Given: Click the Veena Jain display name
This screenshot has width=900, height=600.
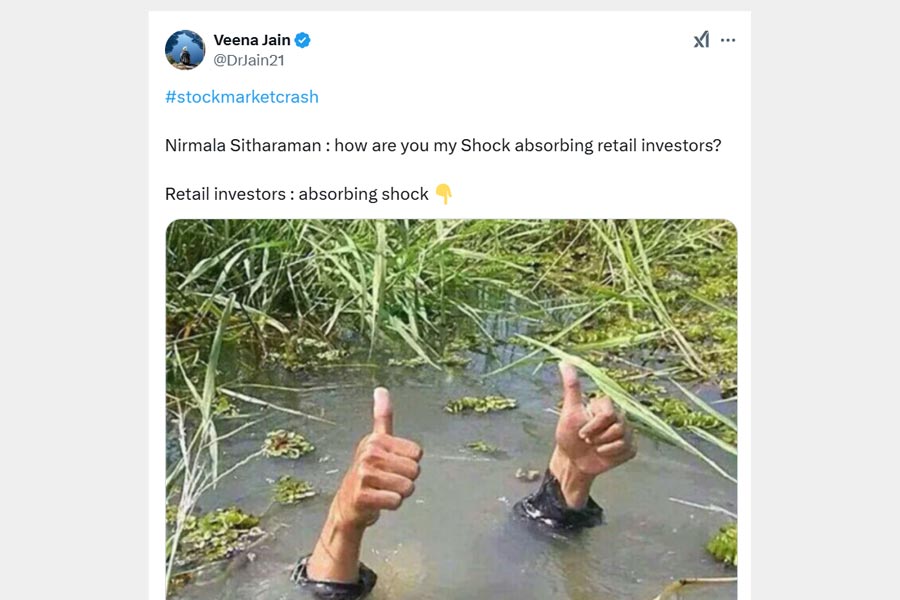Looking at the screenshot, I should coord(252,40).
